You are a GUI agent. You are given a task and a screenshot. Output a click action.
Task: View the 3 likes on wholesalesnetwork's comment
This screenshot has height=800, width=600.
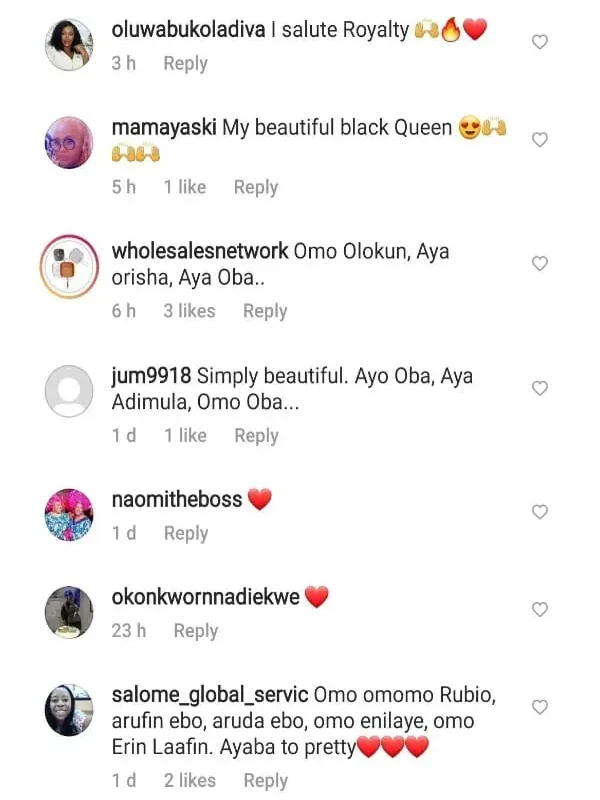pyautogui.click(x=189, y=311)
